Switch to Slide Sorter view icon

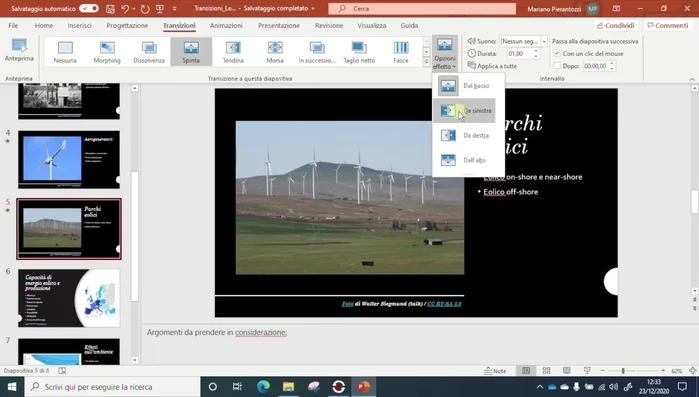(x=547, y=371)
